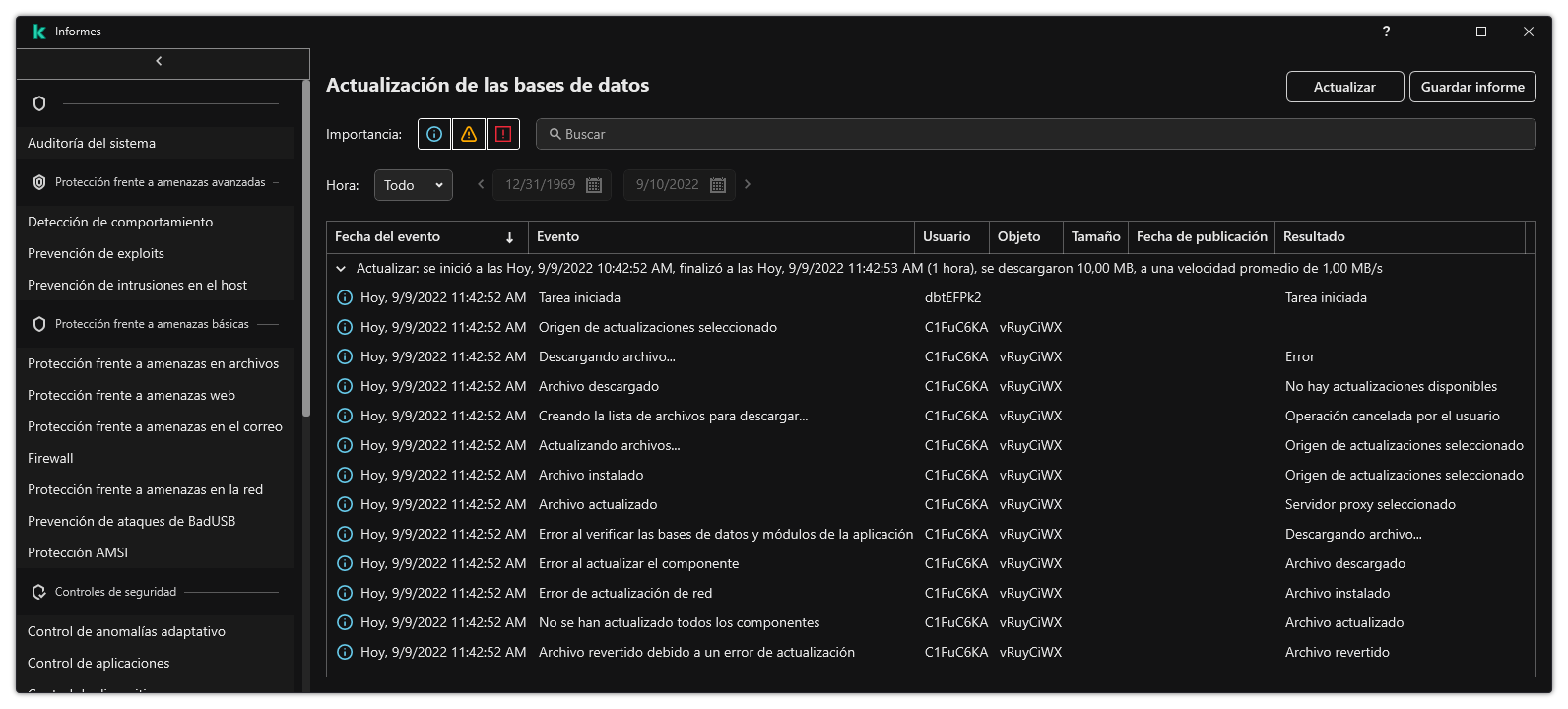Open the end date calendar picker

click(x=718, y=185)
